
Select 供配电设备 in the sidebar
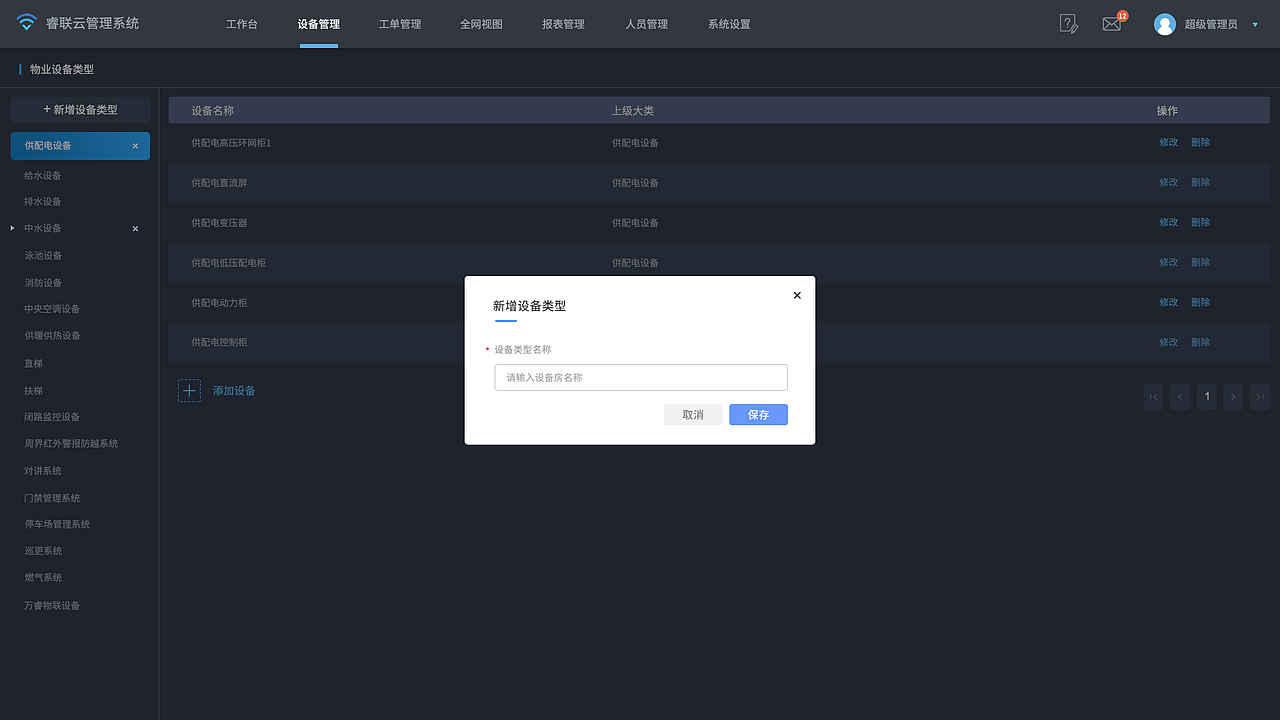(80, 146)
